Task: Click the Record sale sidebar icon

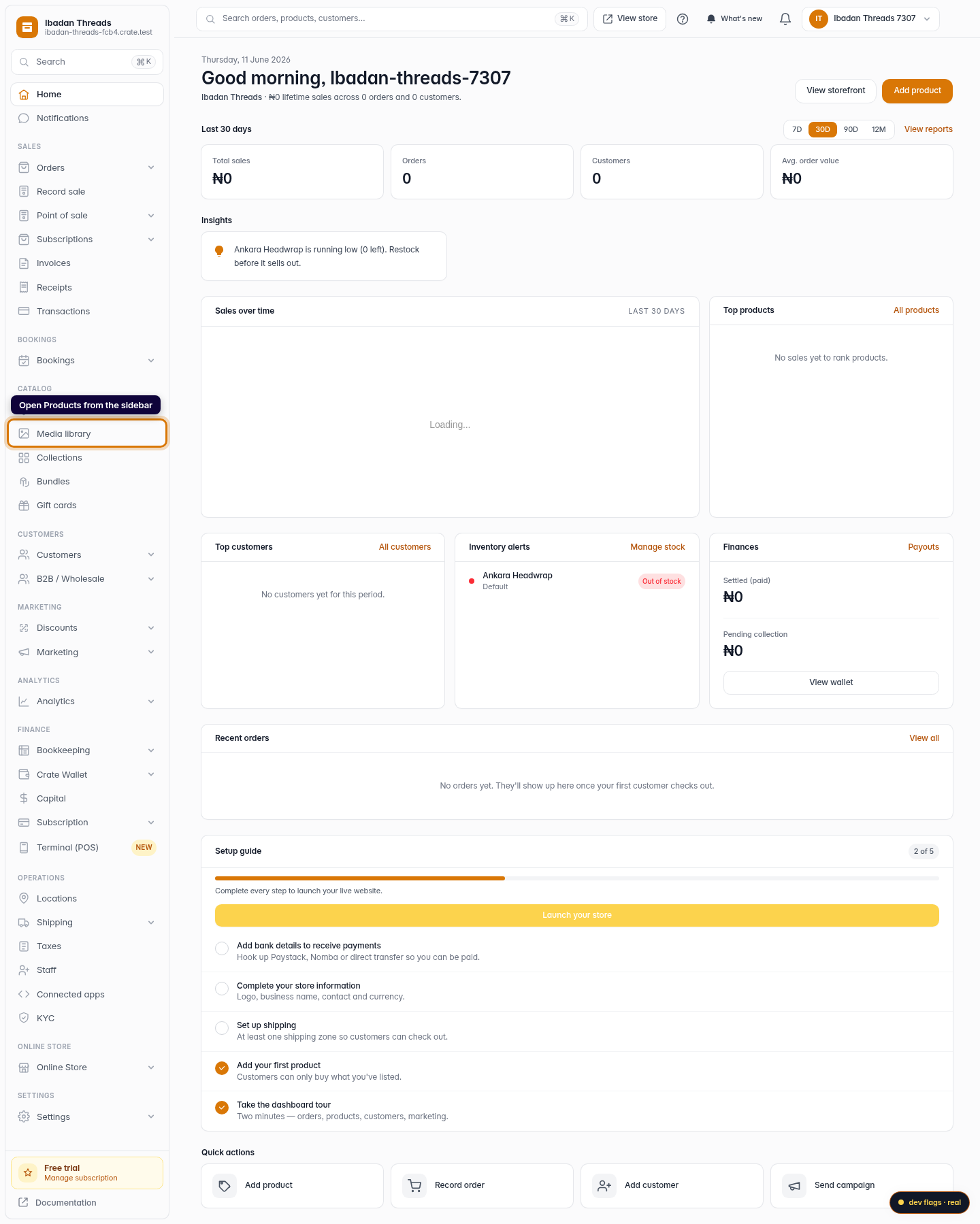Action: tap(24, 192)
